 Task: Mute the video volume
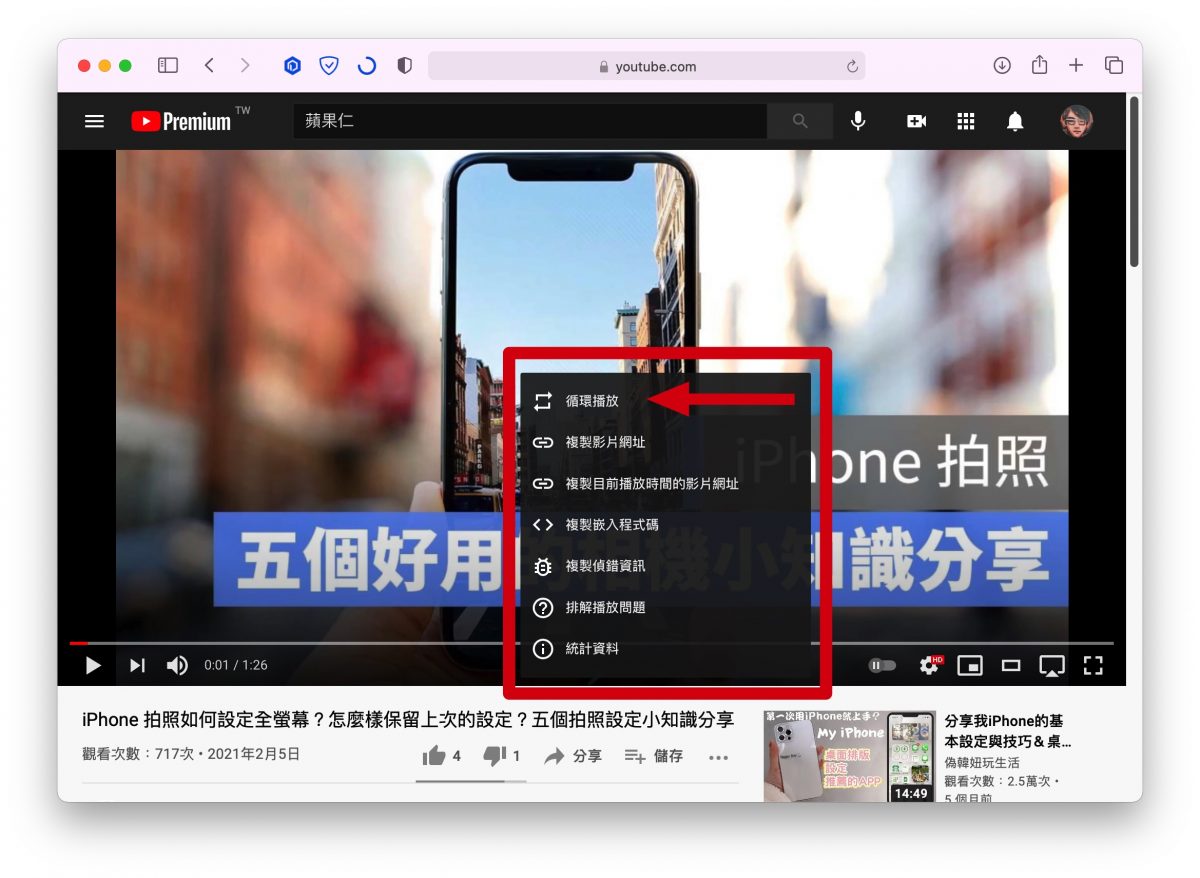pyautogui.click(x=177, y=665)
